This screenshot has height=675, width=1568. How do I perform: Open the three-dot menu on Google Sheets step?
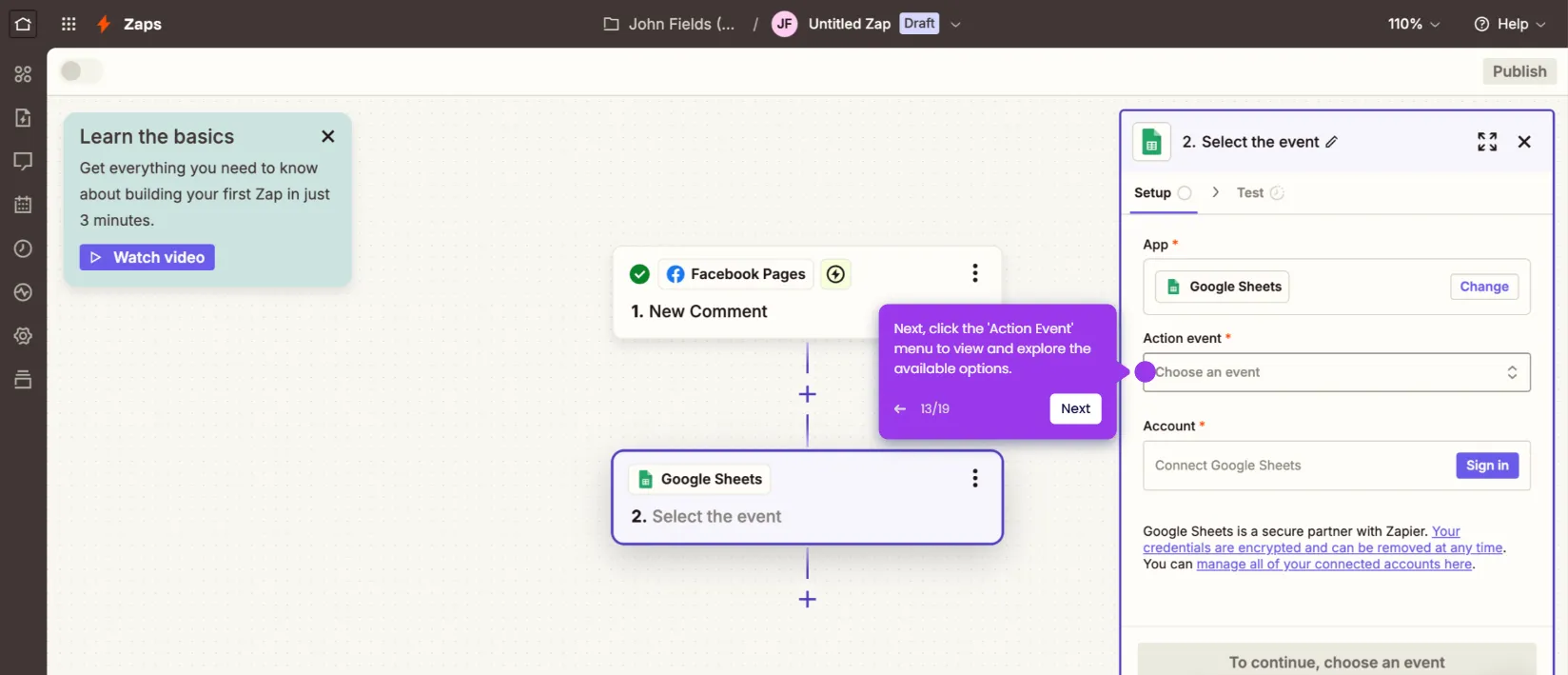pos(974,478)
